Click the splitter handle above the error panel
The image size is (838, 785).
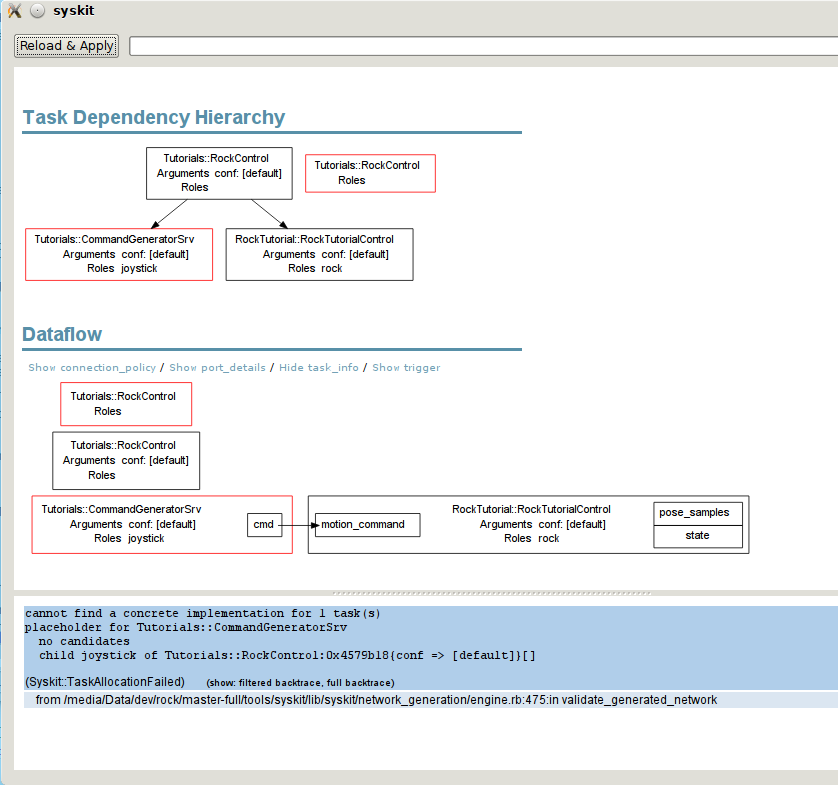492,593
